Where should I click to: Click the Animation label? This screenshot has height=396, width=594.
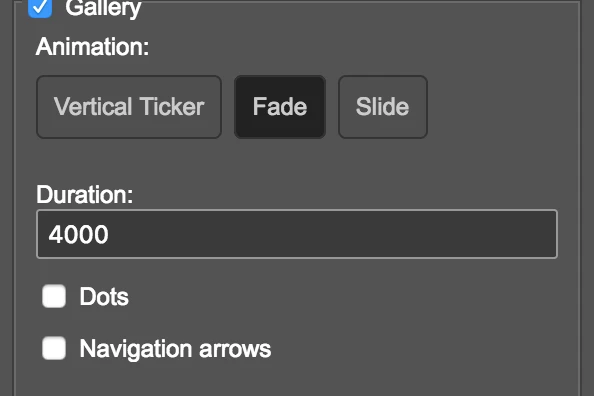click(x=92, y=47)
